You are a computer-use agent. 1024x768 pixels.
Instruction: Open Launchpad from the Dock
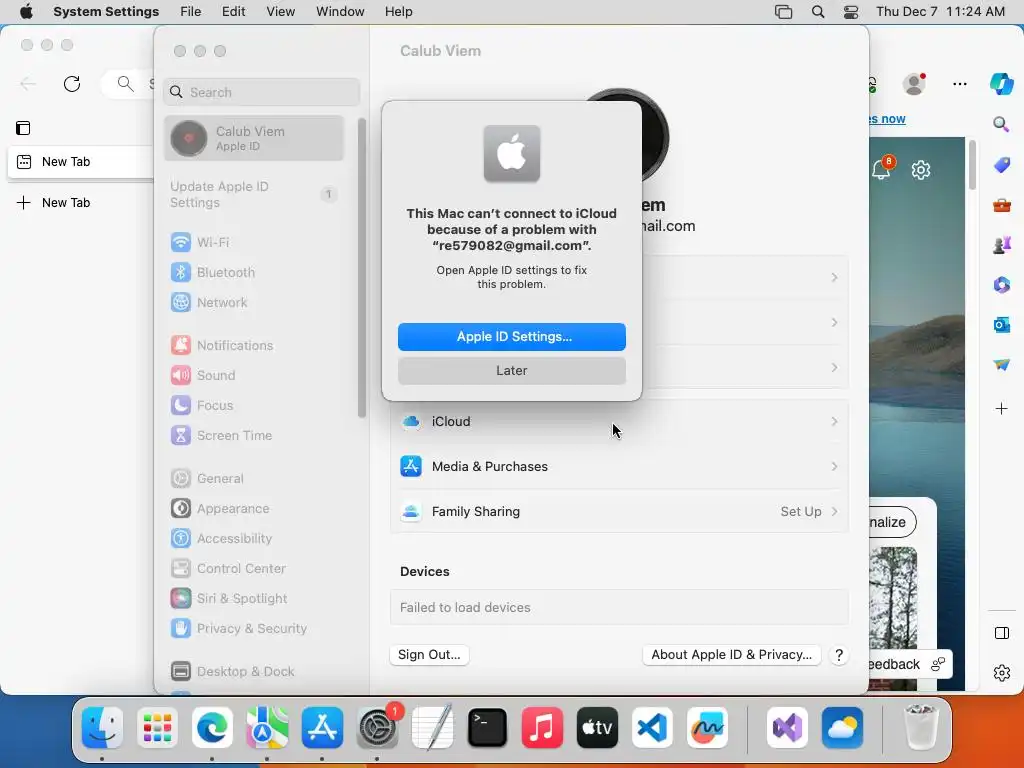pyautogui.click(x=157, y=728)
